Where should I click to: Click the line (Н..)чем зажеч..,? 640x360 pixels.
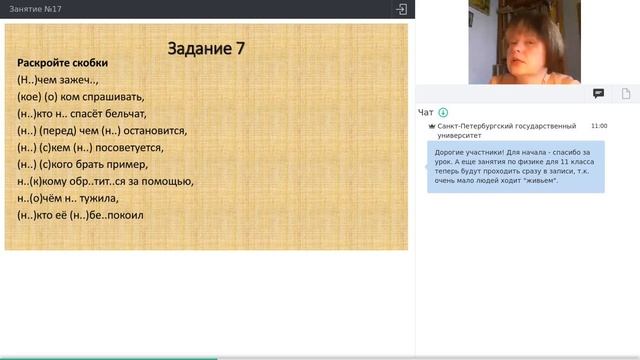(x=58, y=80)
